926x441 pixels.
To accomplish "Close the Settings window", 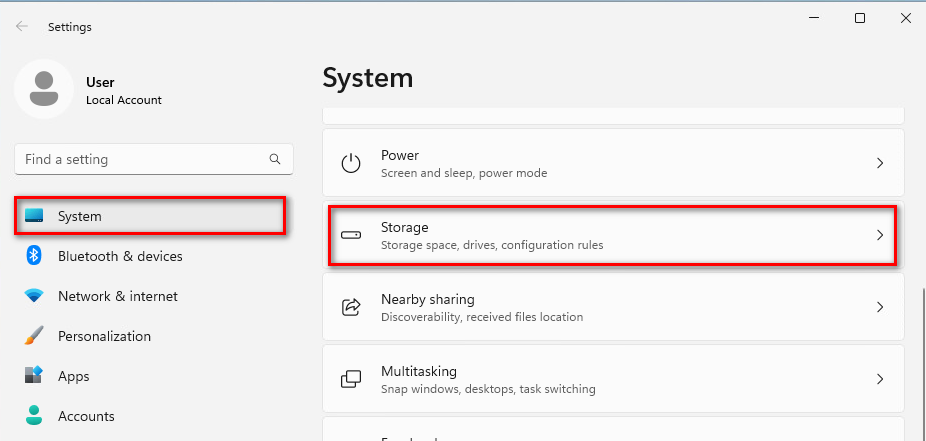I will click(905, 18).
